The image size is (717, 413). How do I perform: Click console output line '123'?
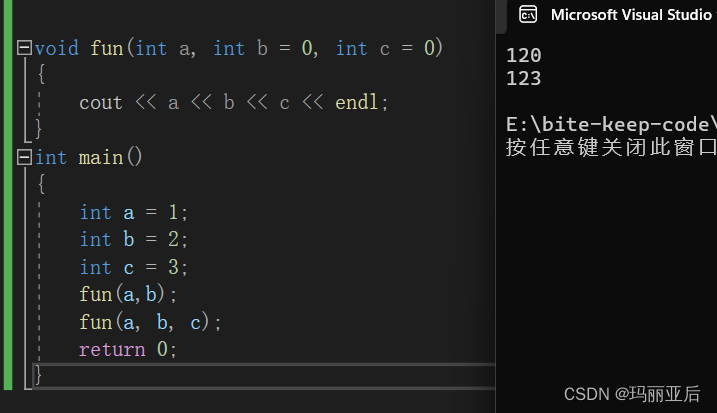[524, 78]
